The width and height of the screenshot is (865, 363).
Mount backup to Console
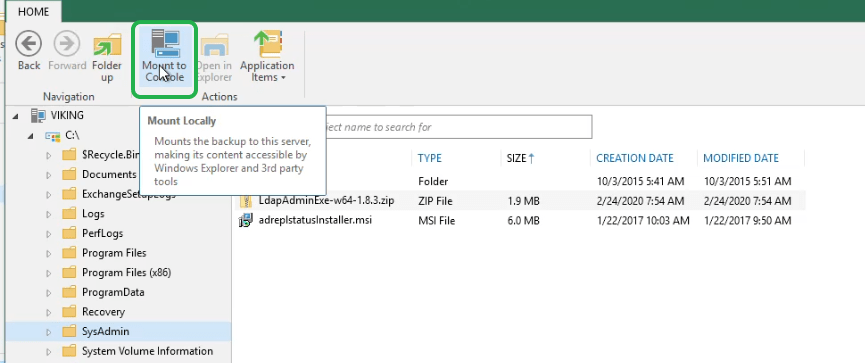click(x=164, y=57)
